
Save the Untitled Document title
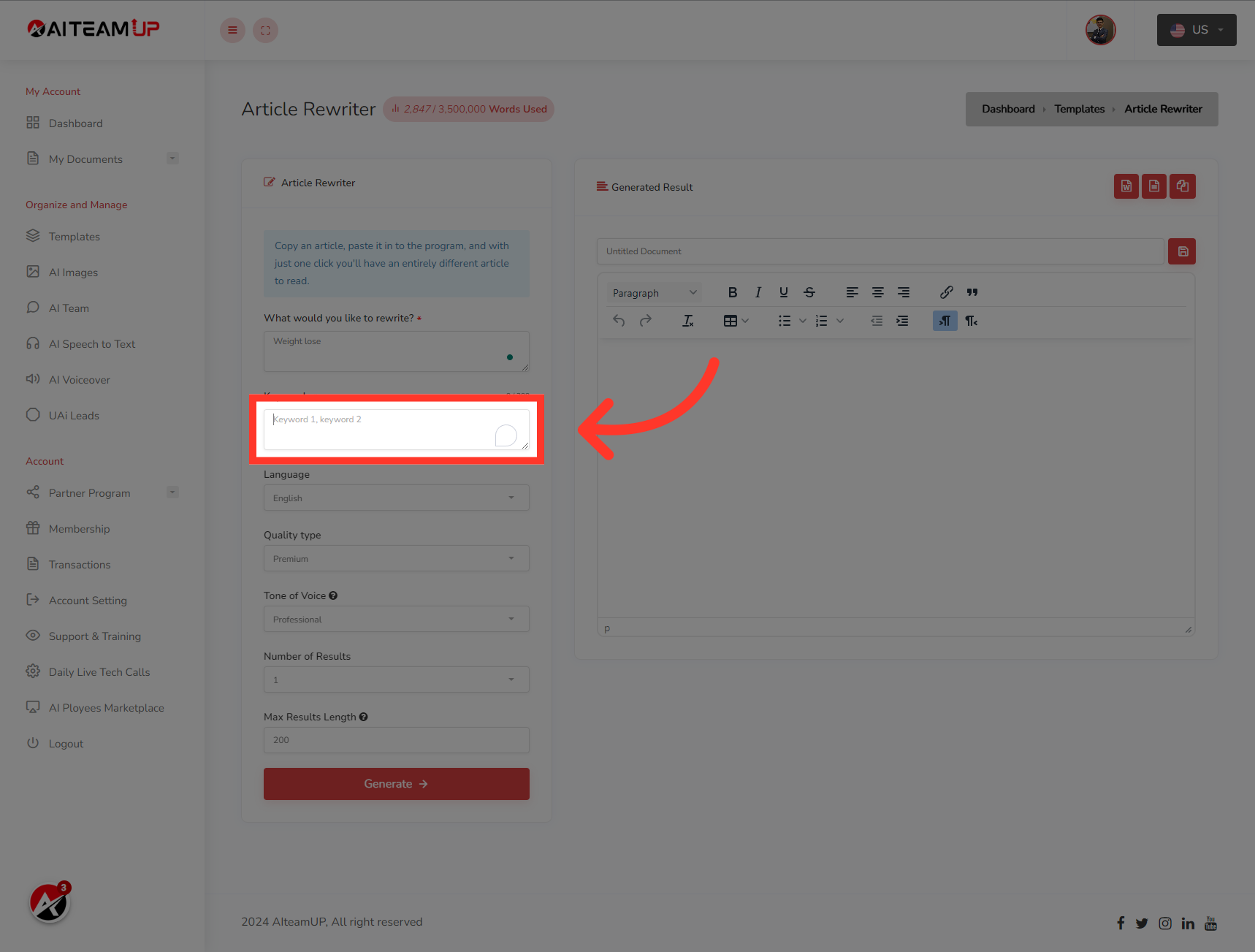(1182, 251)
